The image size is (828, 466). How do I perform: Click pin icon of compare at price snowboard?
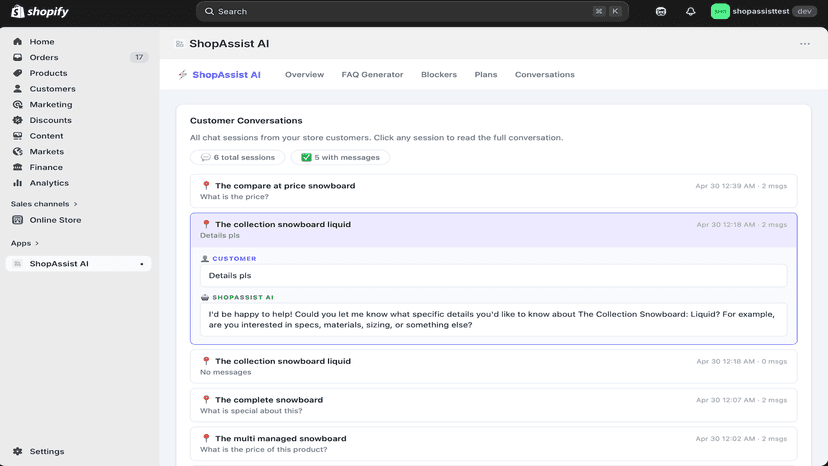pyautogui.click(x=206, y=185)
